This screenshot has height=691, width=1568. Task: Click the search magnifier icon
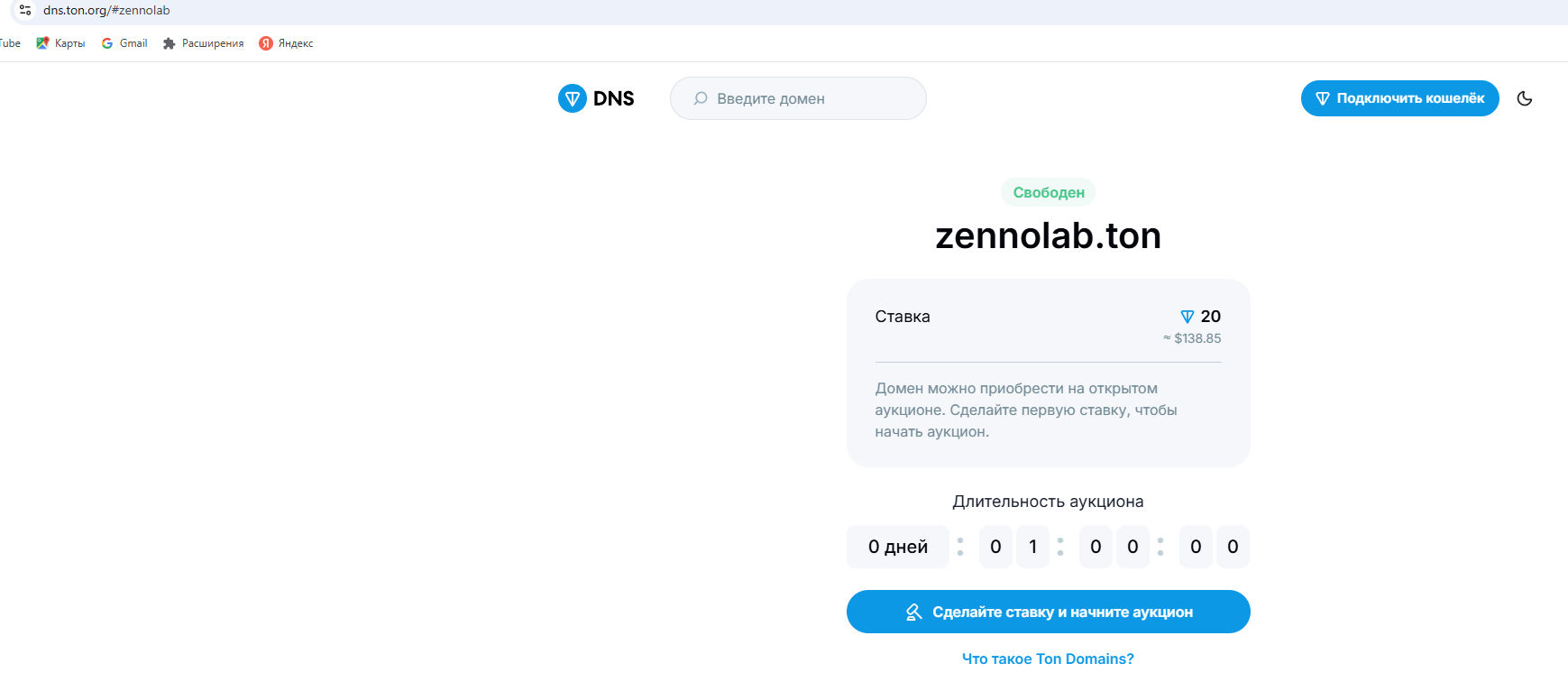(701, 98)
